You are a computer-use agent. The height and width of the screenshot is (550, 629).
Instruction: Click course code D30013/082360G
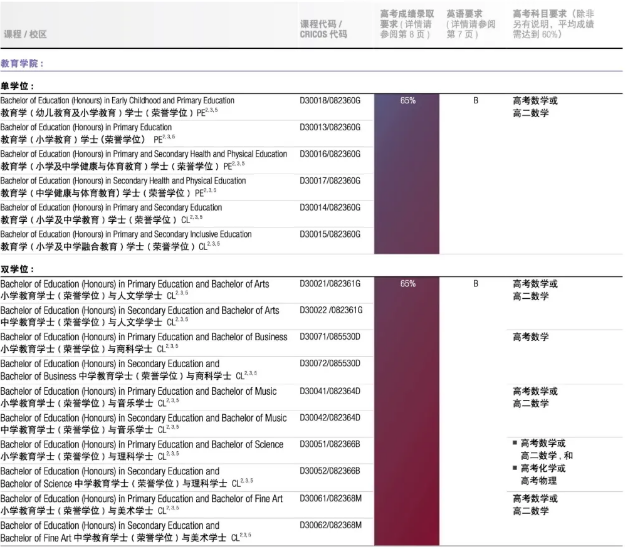[x=330, y=128]
